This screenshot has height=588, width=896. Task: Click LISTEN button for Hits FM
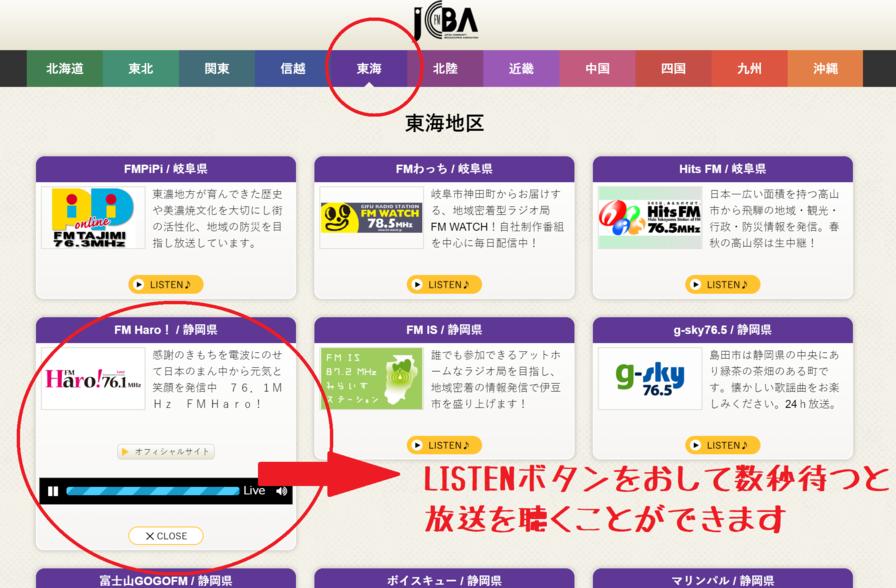[722, 285]
